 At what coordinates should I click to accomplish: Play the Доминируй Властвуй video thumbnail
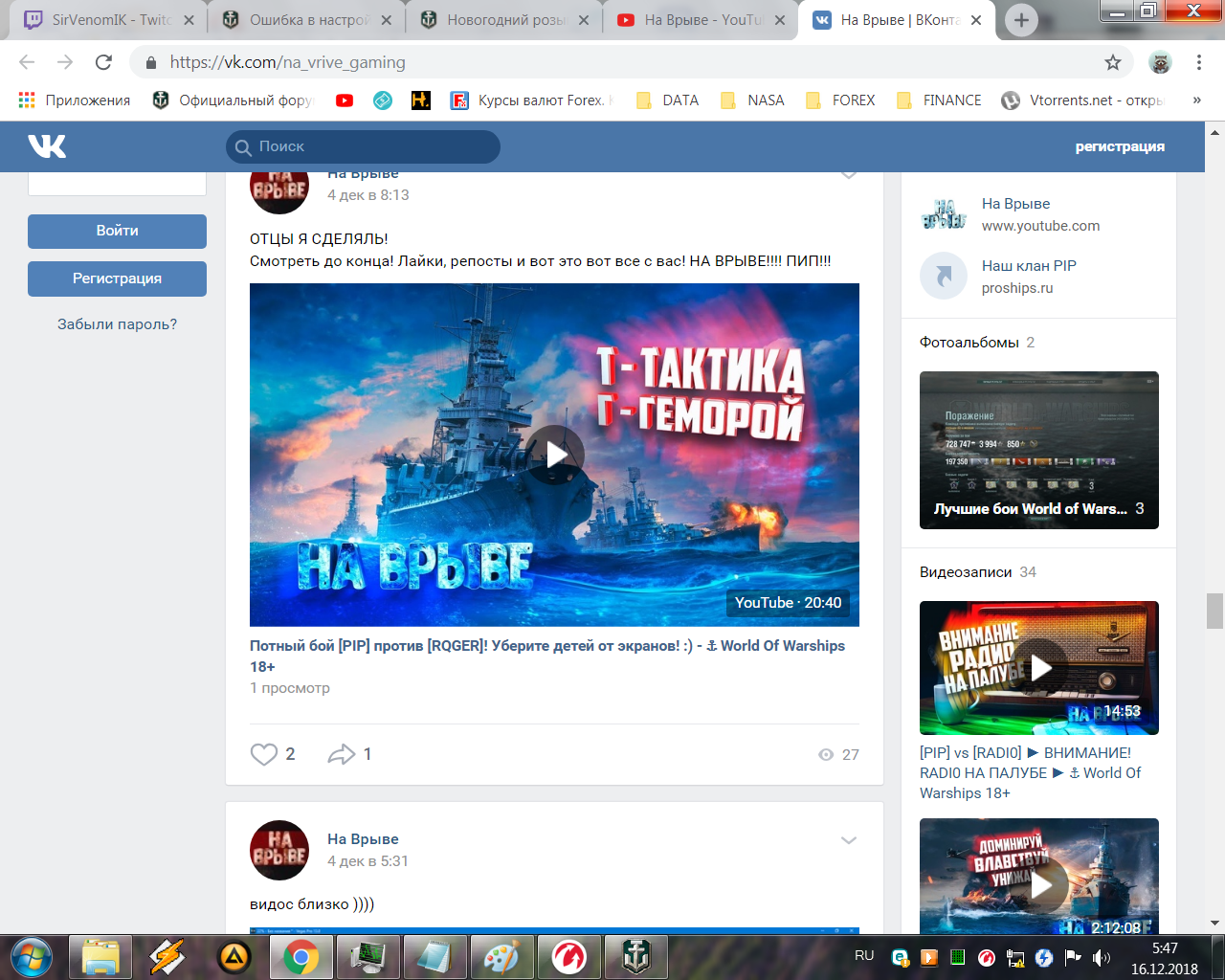[1039, 877]
